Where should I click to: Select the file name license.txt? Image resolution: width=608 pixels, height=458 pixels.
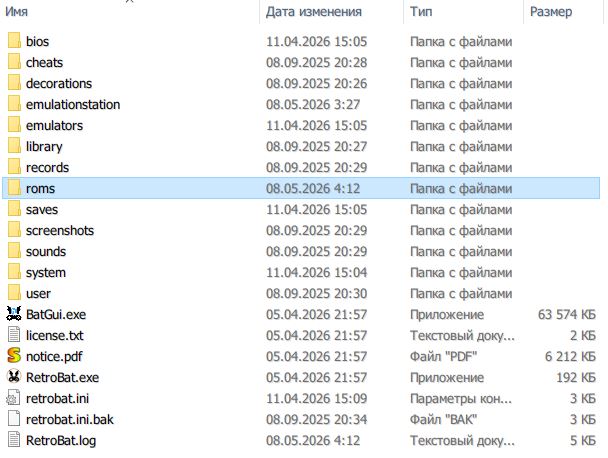[x=55, y=335]
